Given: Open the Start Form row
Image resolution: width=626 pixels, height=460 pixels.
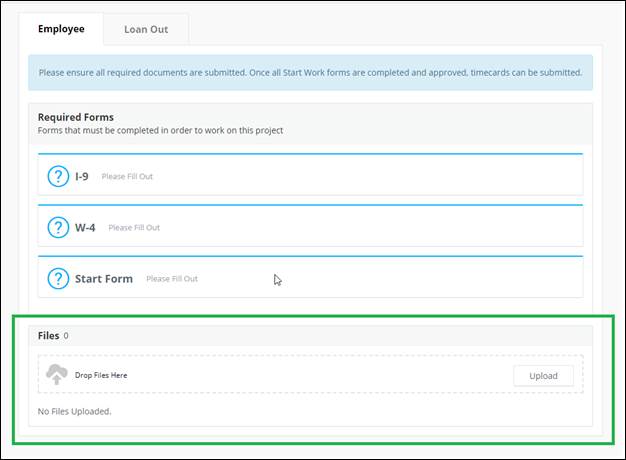Looking at the screenshot, I should 311,277.
